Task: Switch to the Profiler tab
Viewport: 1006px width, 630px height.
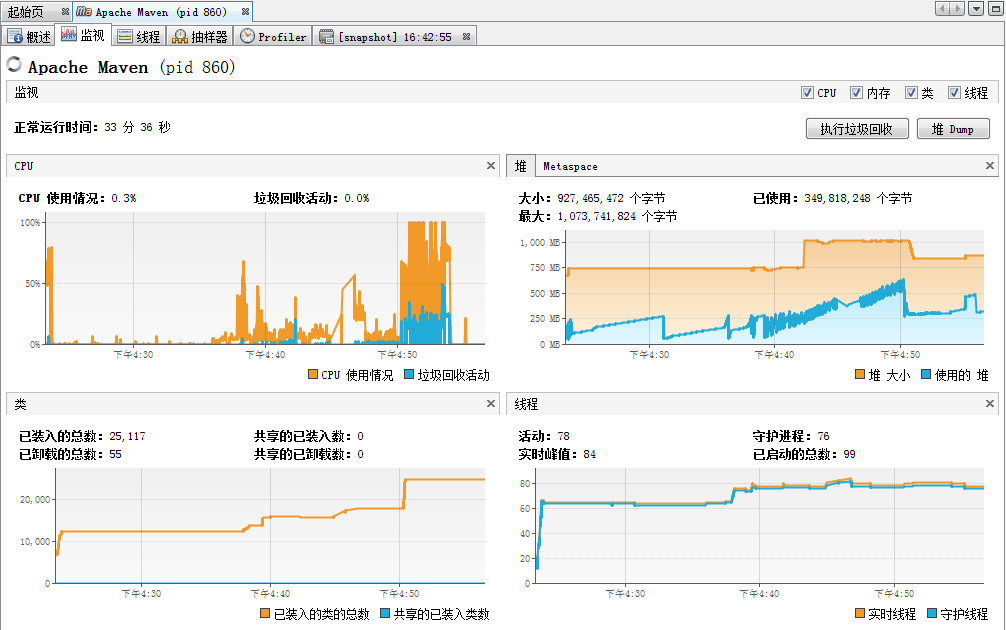Action: [x=273, y=37]
